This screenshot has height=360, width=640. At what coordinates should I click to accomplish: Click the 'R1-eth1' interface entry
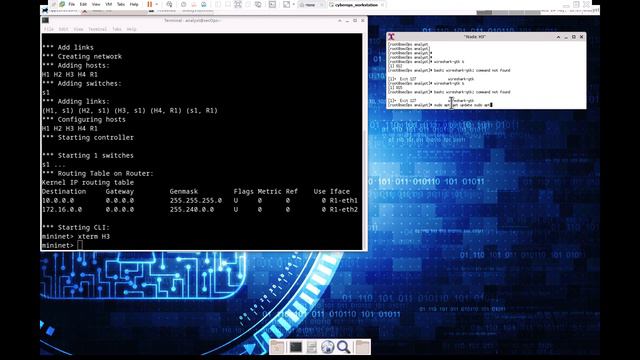[344, 200]
